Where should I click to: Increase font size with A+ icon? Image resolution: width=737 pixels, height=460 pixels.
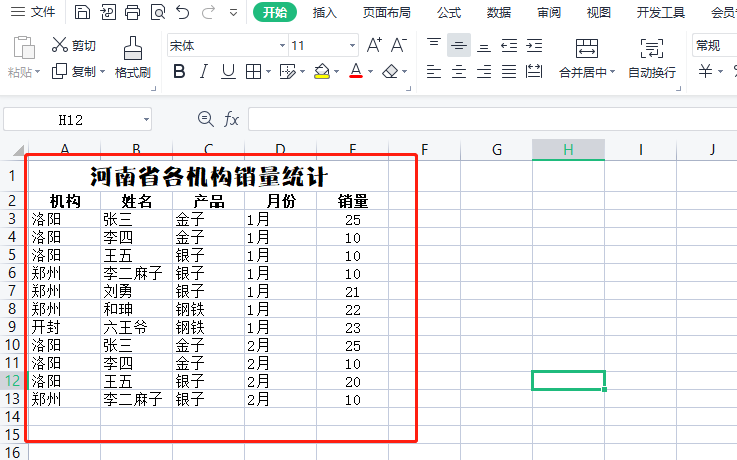374,45
